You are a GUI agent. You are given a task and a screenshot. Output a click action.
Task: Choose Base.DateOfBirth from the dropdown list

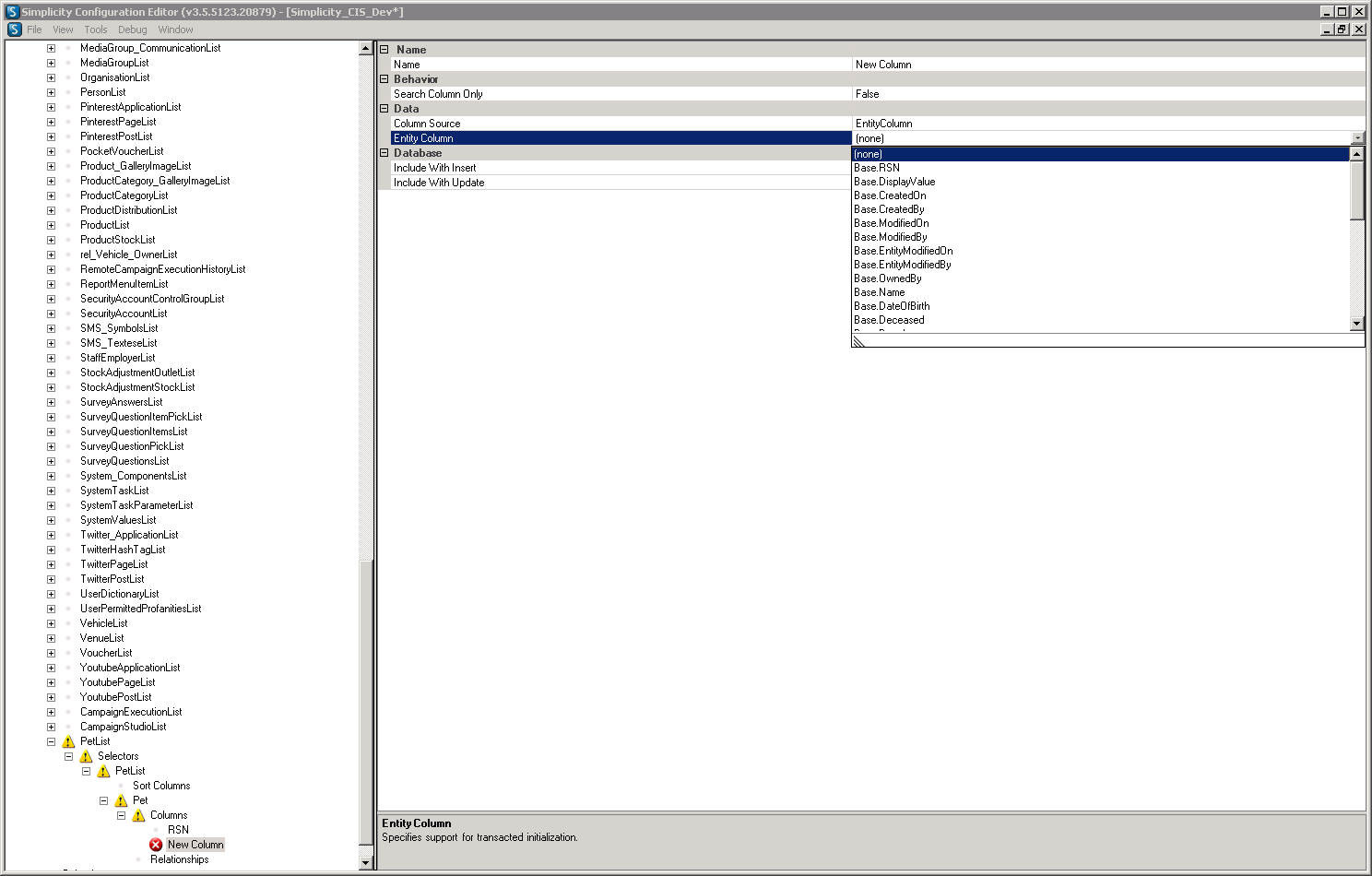click(1100, 306)
